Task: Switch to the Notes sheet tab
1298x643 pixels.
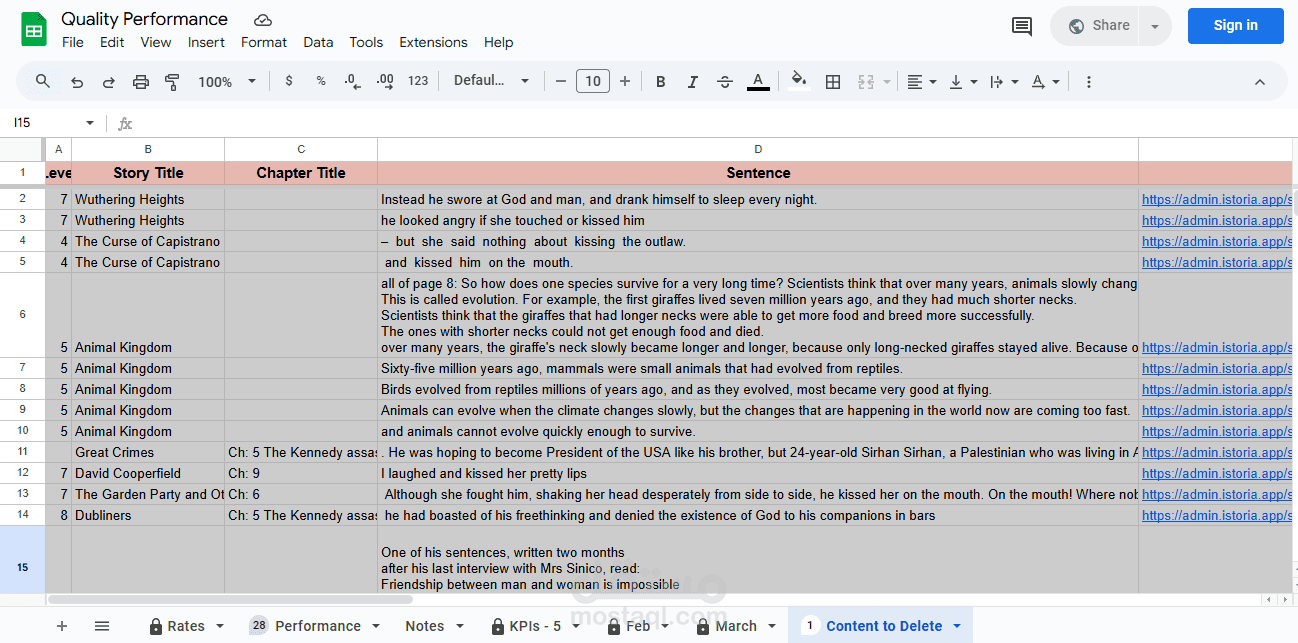Action: tap(425, 626)
